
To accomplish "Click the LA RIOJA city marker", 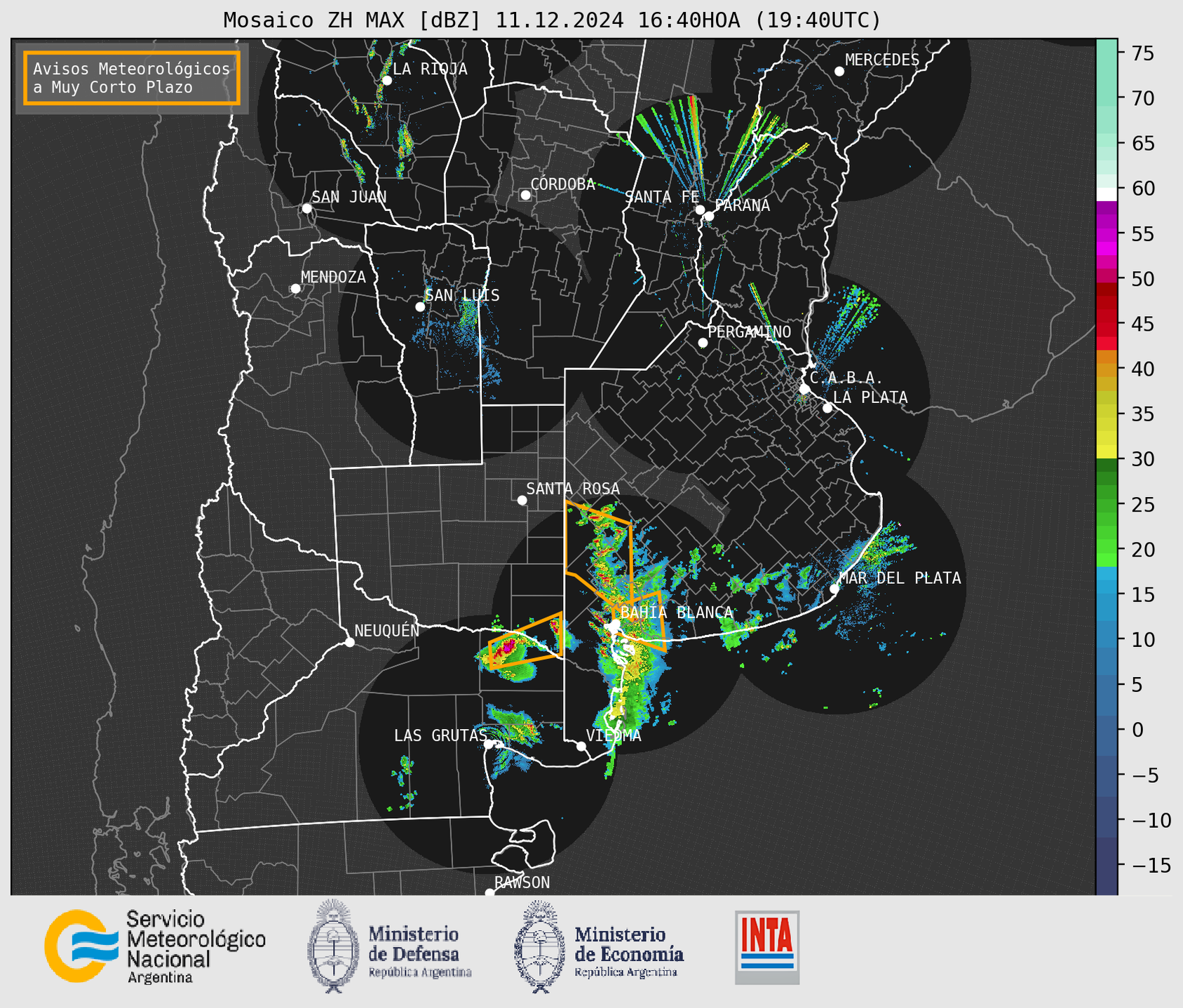I will coord(386,81).
